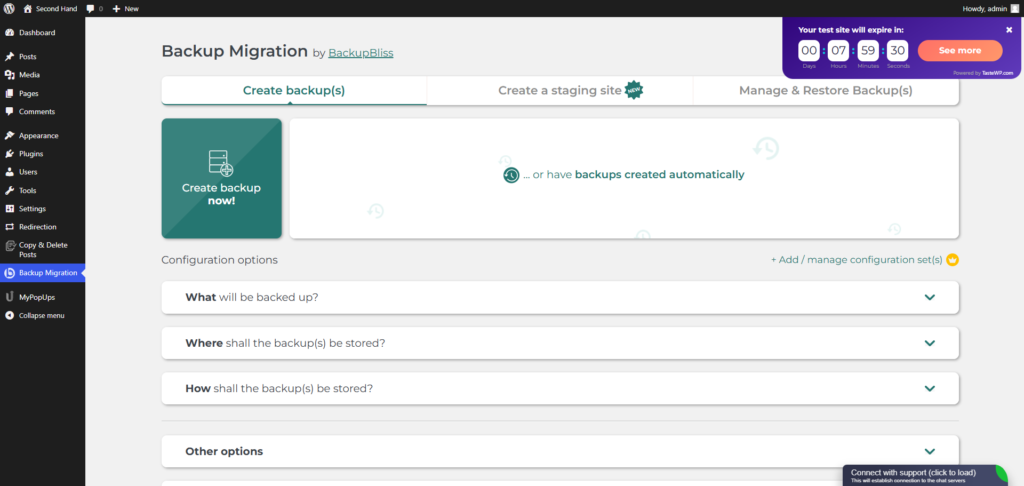Click the clock icon beside automatic backups
Screen dimensions: 1024x486
tap(511, 175)
